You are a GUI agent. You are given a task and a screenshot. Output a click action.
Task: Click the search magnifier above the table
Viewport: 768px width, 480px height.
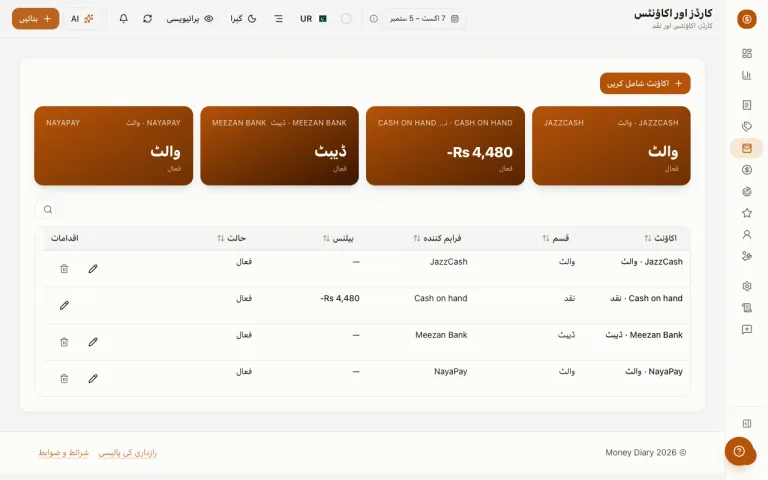click(x=48, y=210)
